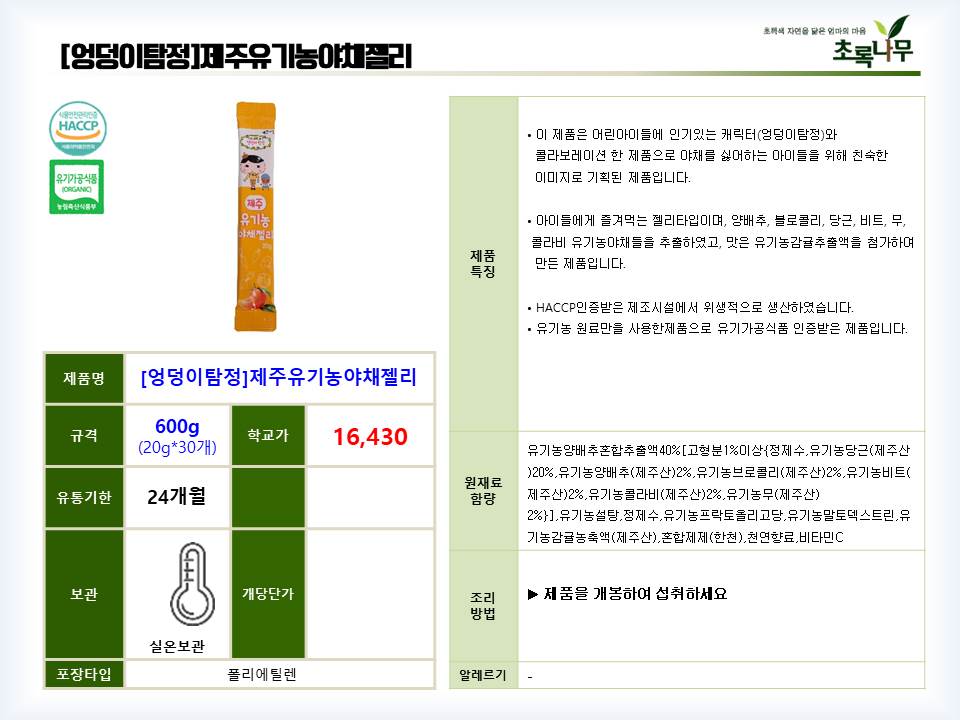Click the room-temperature thermometer icon

tap(192, 583)
